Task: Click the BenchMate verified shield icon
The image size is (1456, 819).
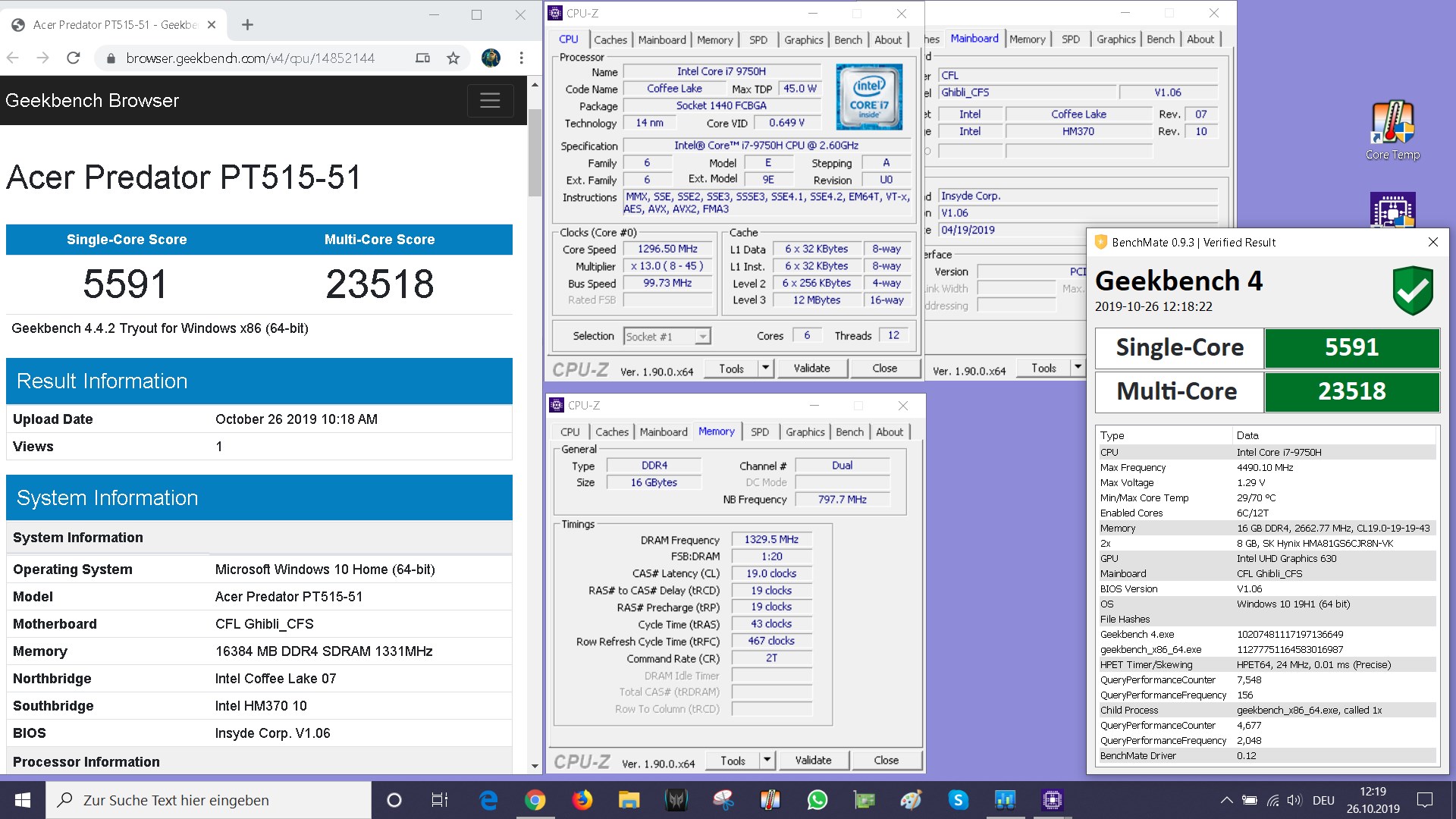Action: tap(1413, 290)
